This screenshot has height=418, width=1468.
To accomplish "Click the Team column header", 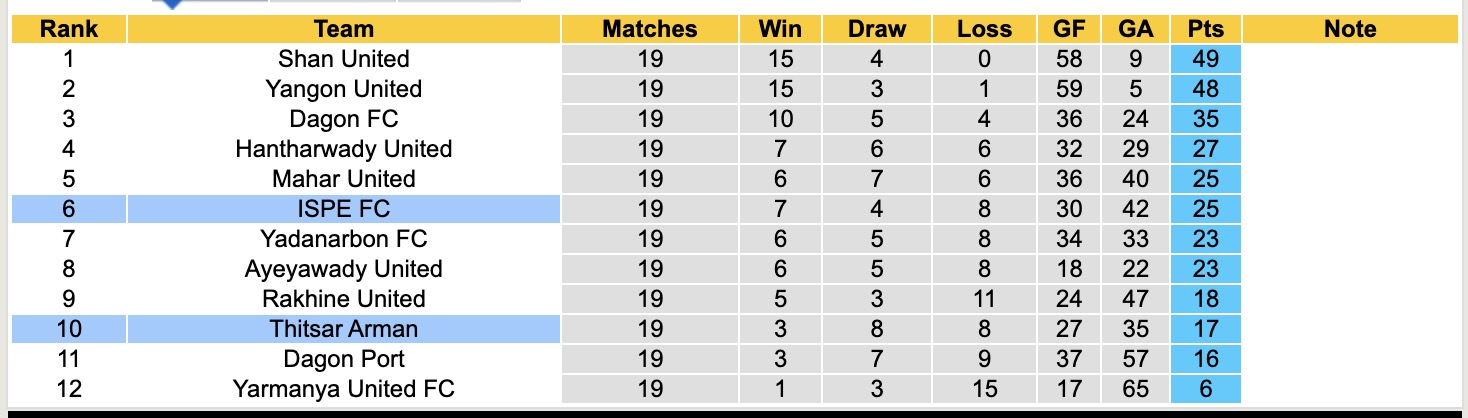I will coord(343,29).
